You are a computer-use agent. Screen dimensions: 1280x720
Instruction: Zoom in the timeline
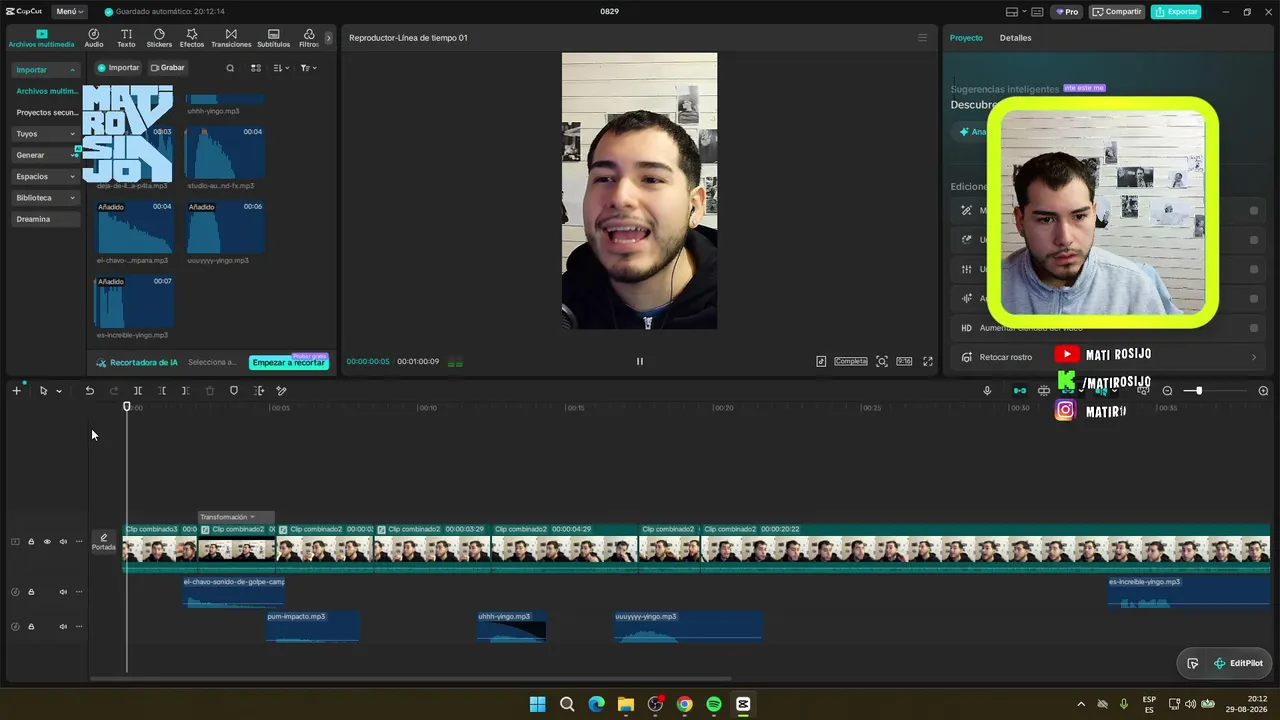1263,391
